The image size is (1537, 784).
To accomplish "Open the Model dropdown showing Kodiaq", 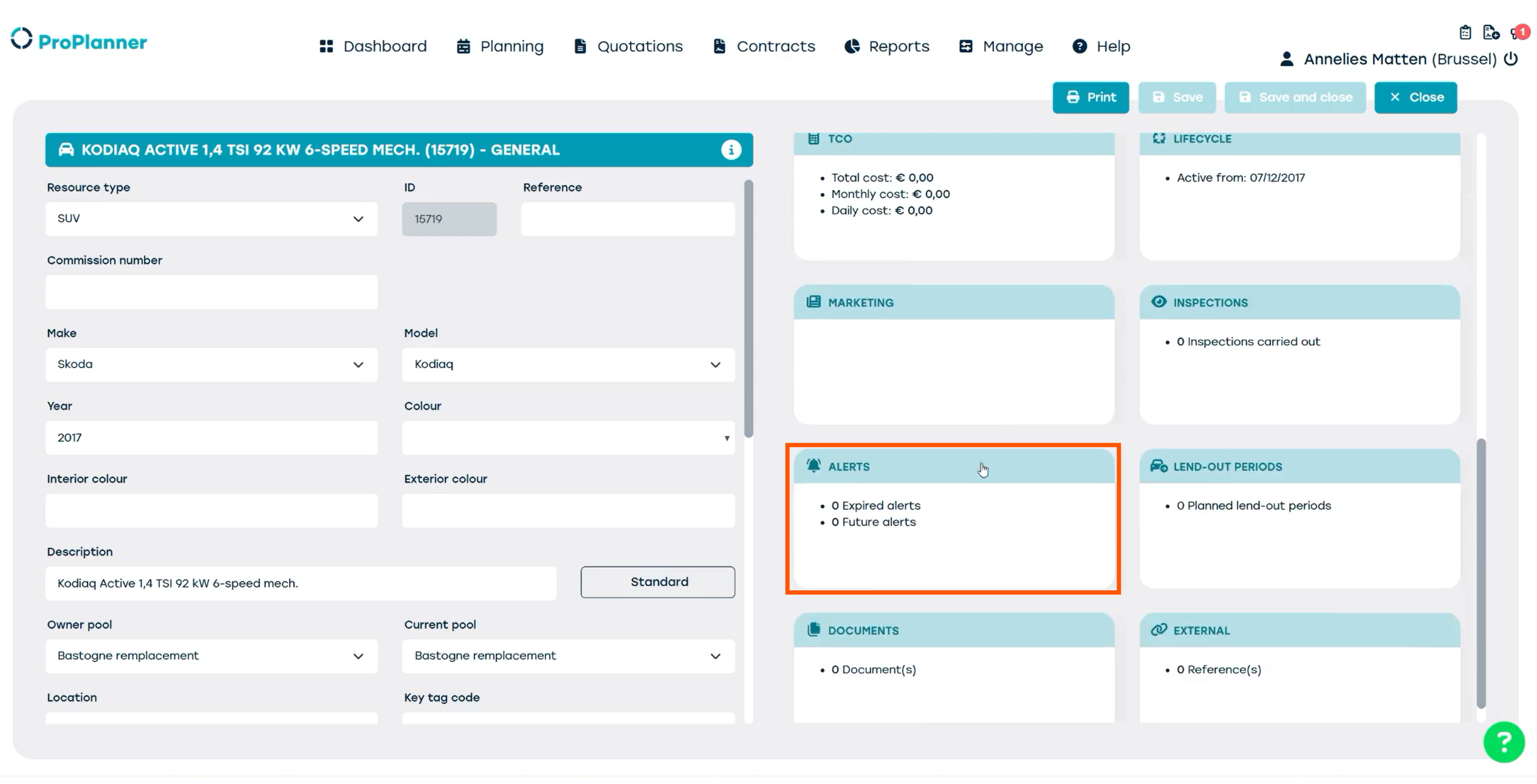I will [567, 364].
